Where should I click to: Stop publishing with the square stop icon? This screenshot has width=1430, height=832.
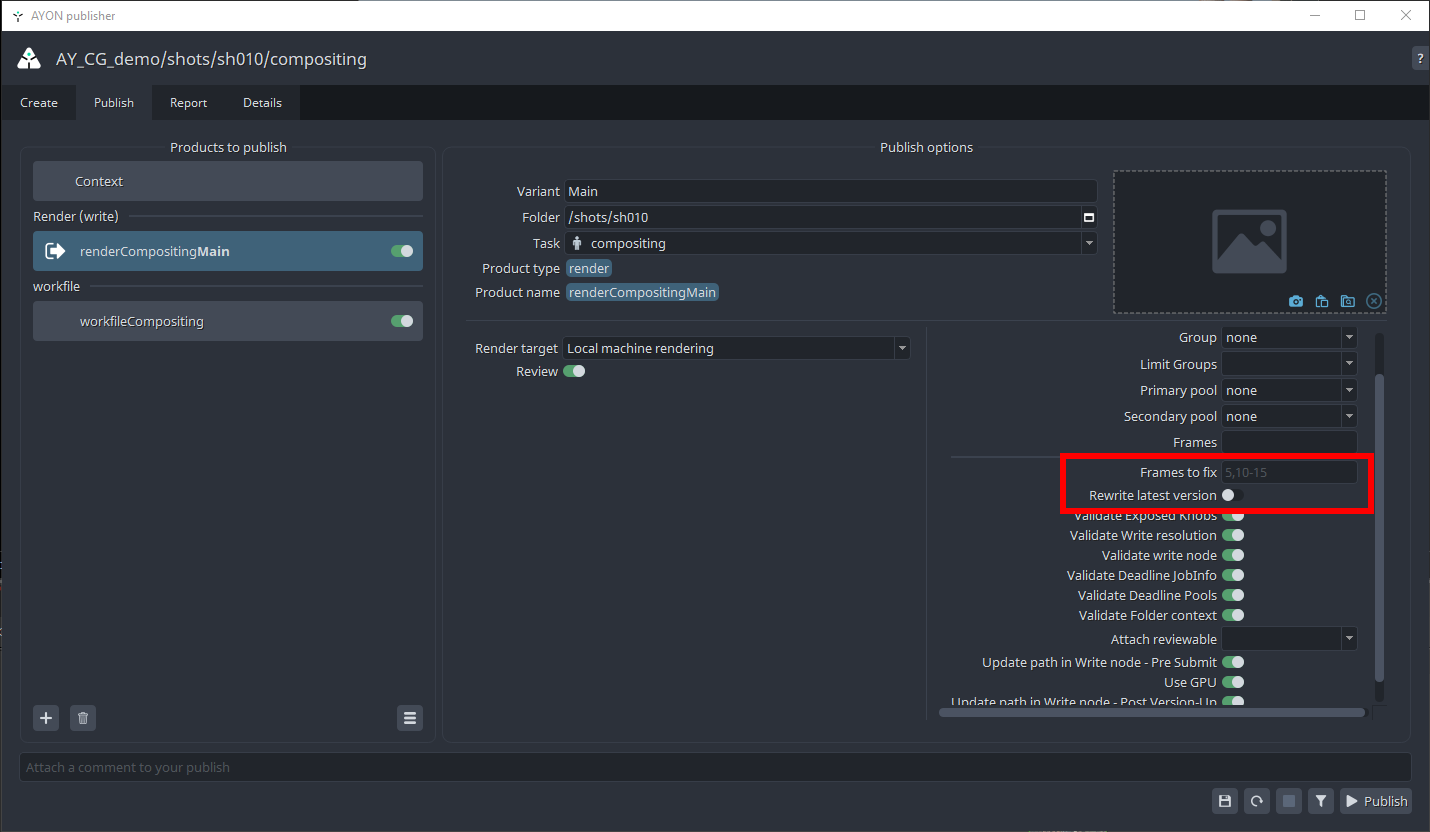1289,800
